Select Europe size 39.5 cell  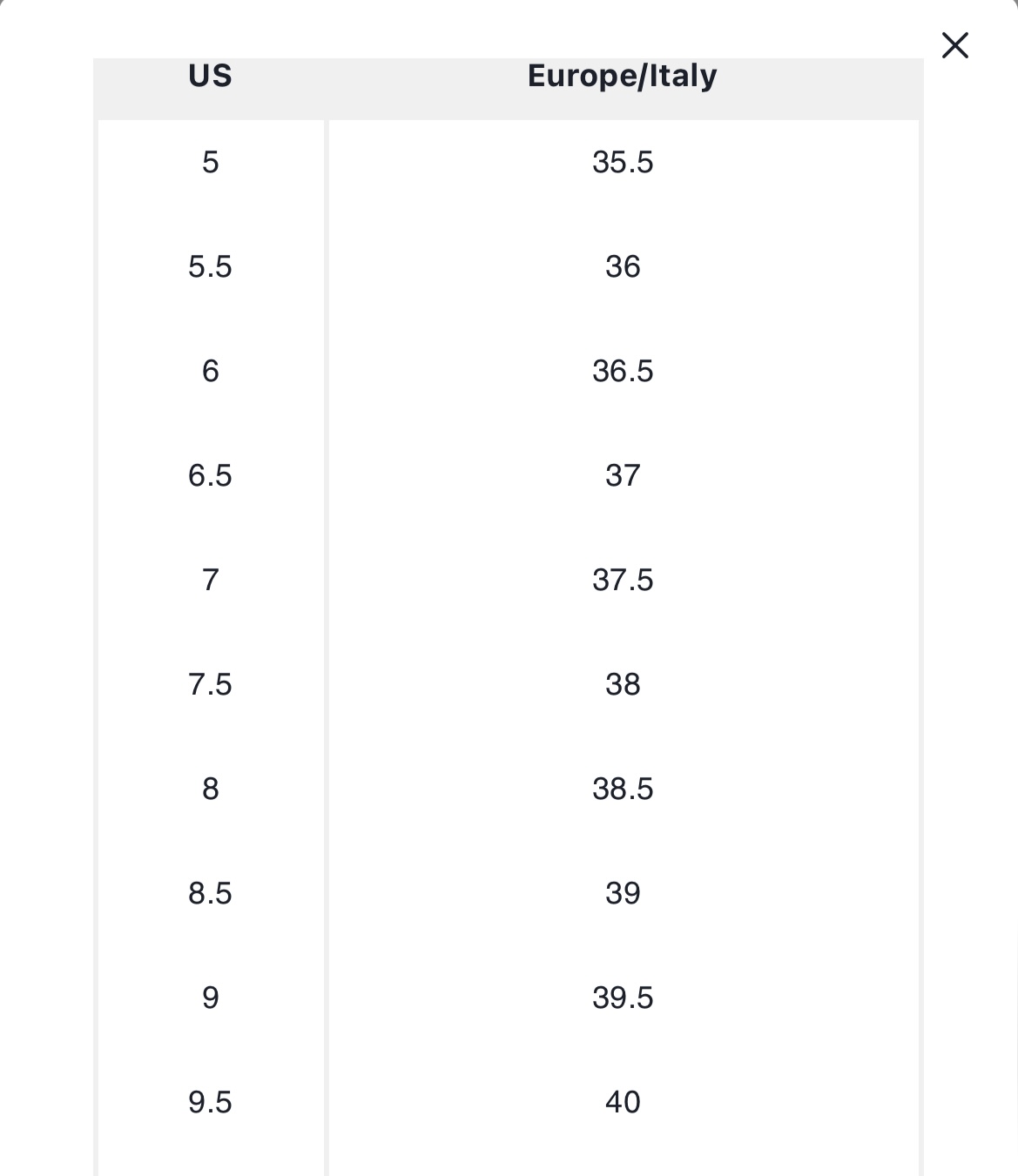click(x=624, y=998)
